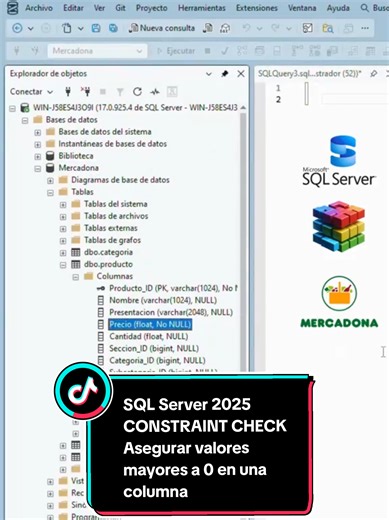Expand Bases de datos del sistema node
The height and width of the screenshot is (520, 389).
(38, 133)
